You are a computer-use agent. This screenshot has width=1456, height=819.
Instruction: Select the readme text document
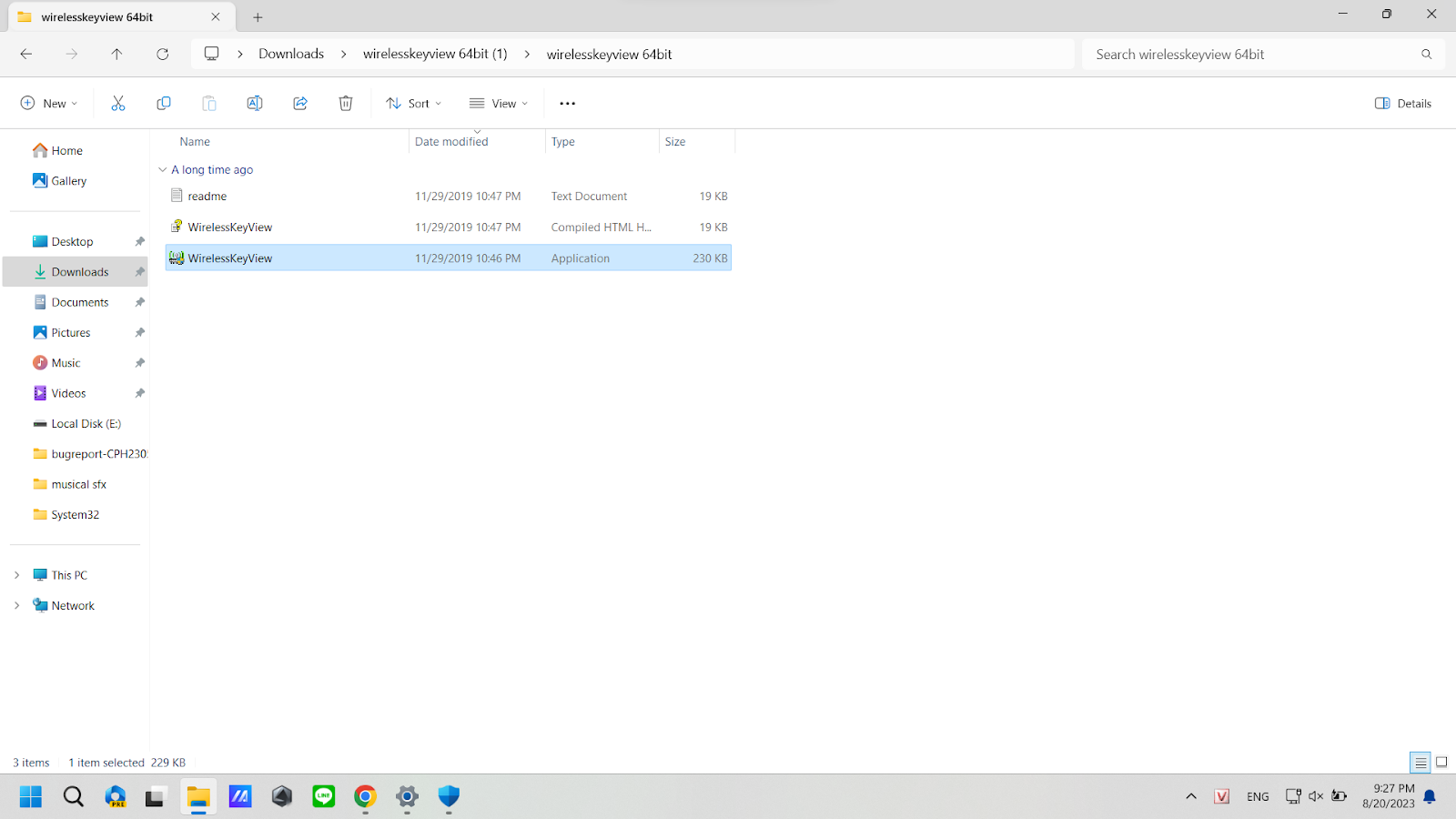448,197
